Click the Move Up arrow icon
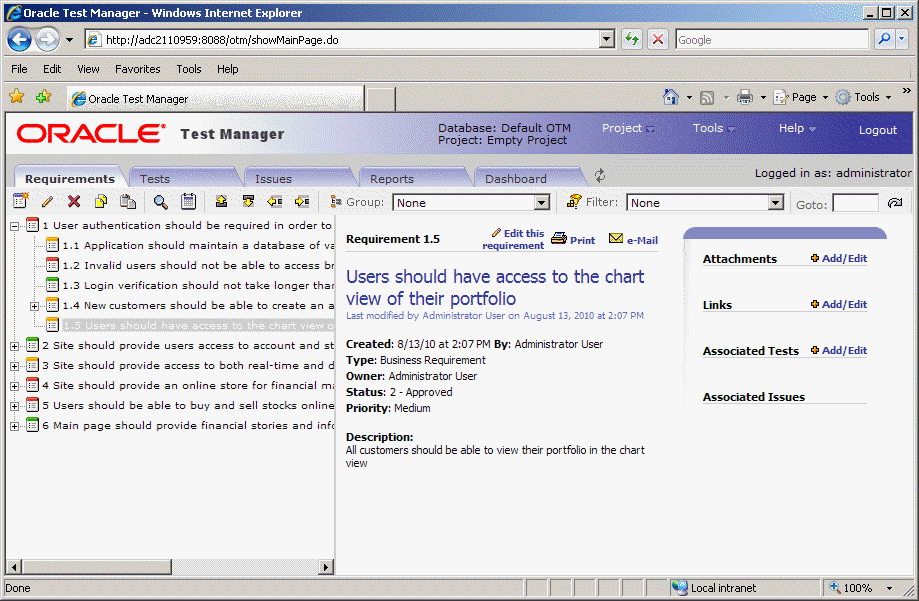919x601 pixels. (222, 201)
